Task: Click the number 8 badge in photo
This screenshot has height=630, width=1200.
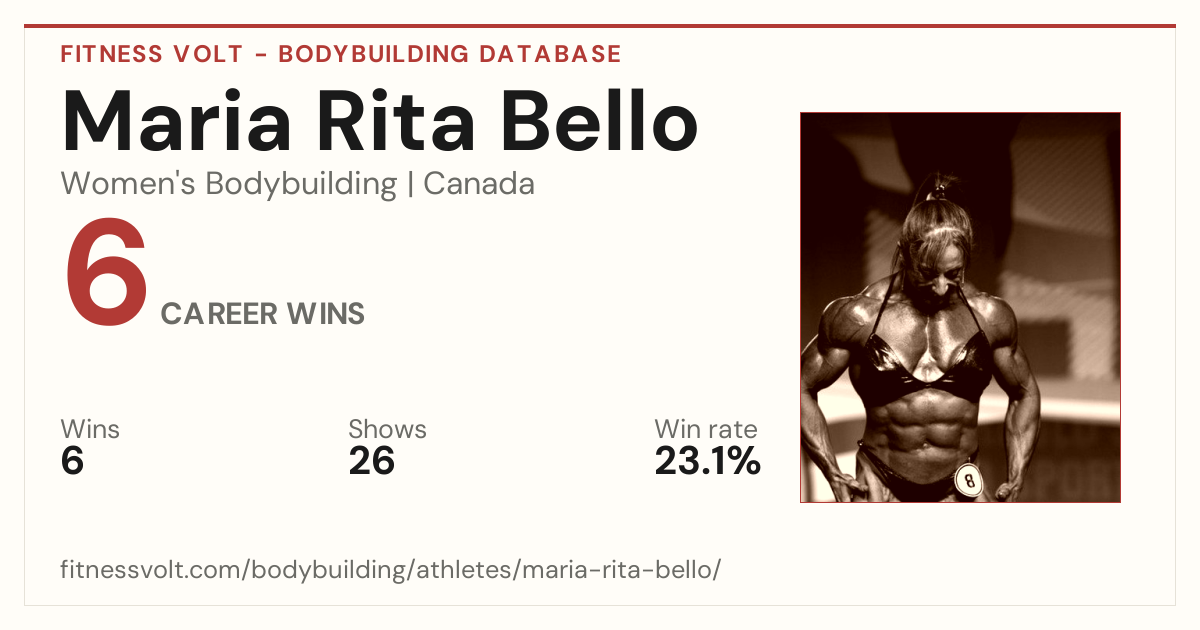Action: click(968, 481)
